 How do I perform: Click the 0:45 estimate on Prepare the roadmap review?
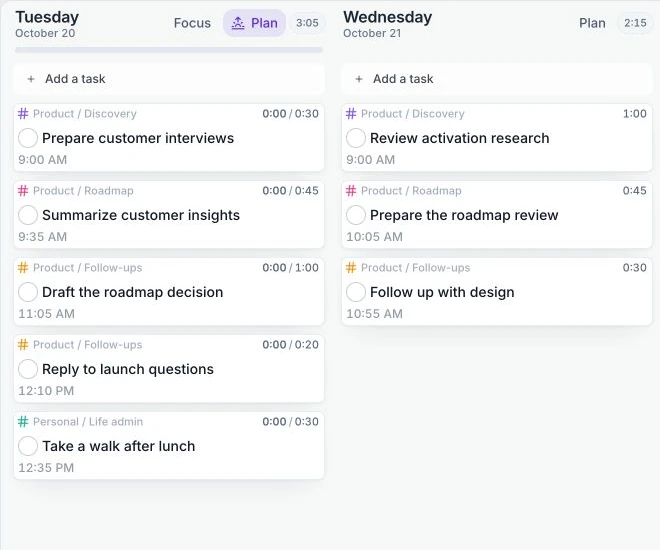(635, 191)
